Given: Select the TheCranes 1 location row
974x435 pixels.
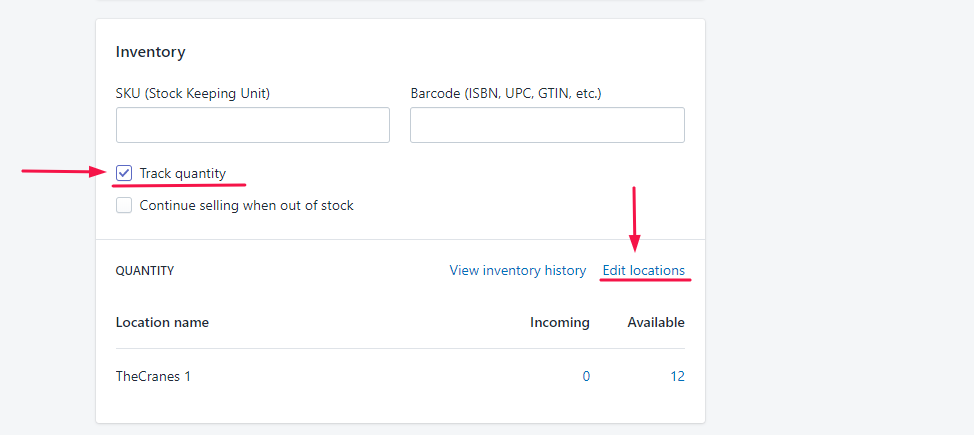Looking at the screenshot, I should pyautogui.click(x=153, y=376).
